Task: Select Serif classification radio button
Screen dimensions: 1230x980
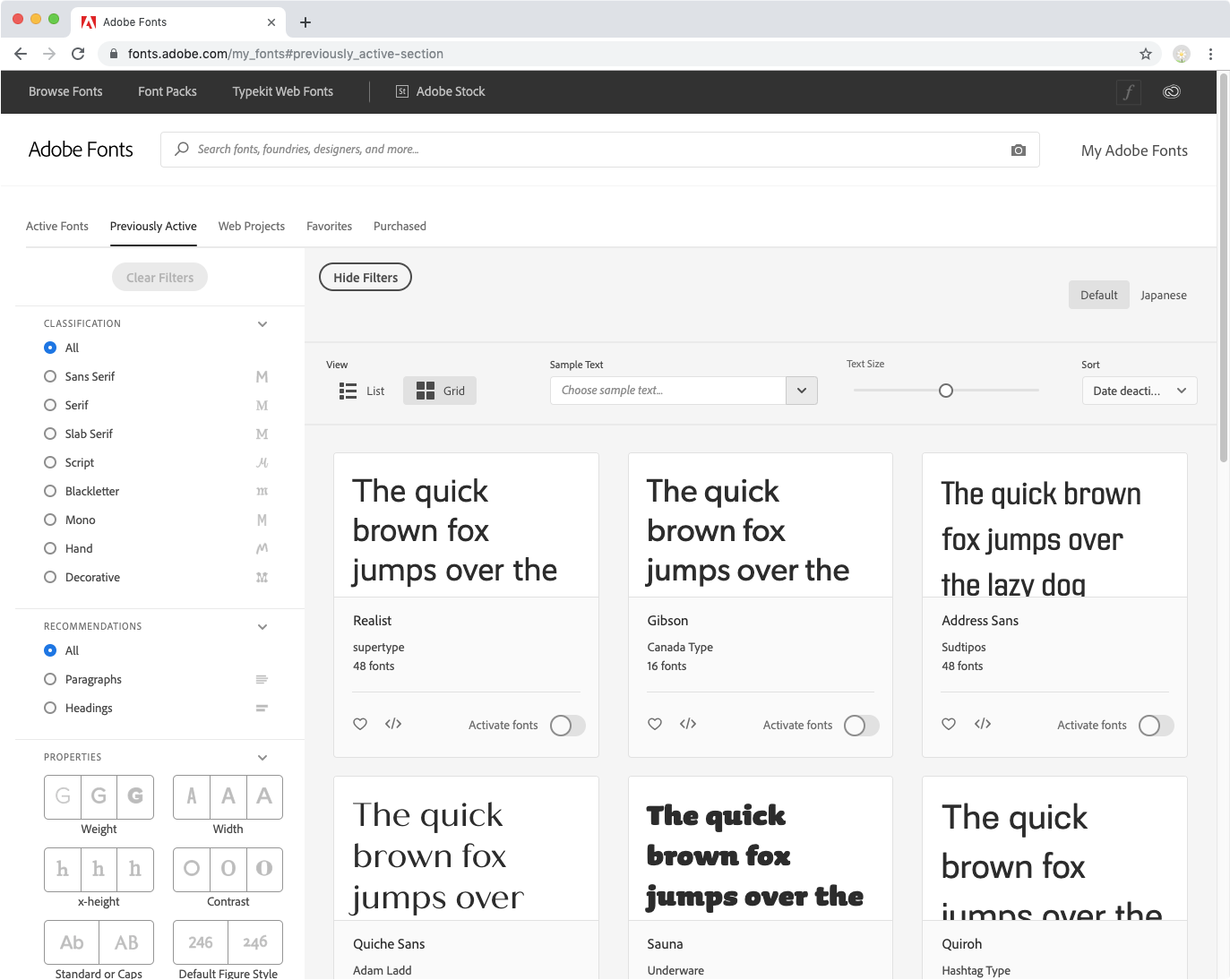Action: pos(50,405)
